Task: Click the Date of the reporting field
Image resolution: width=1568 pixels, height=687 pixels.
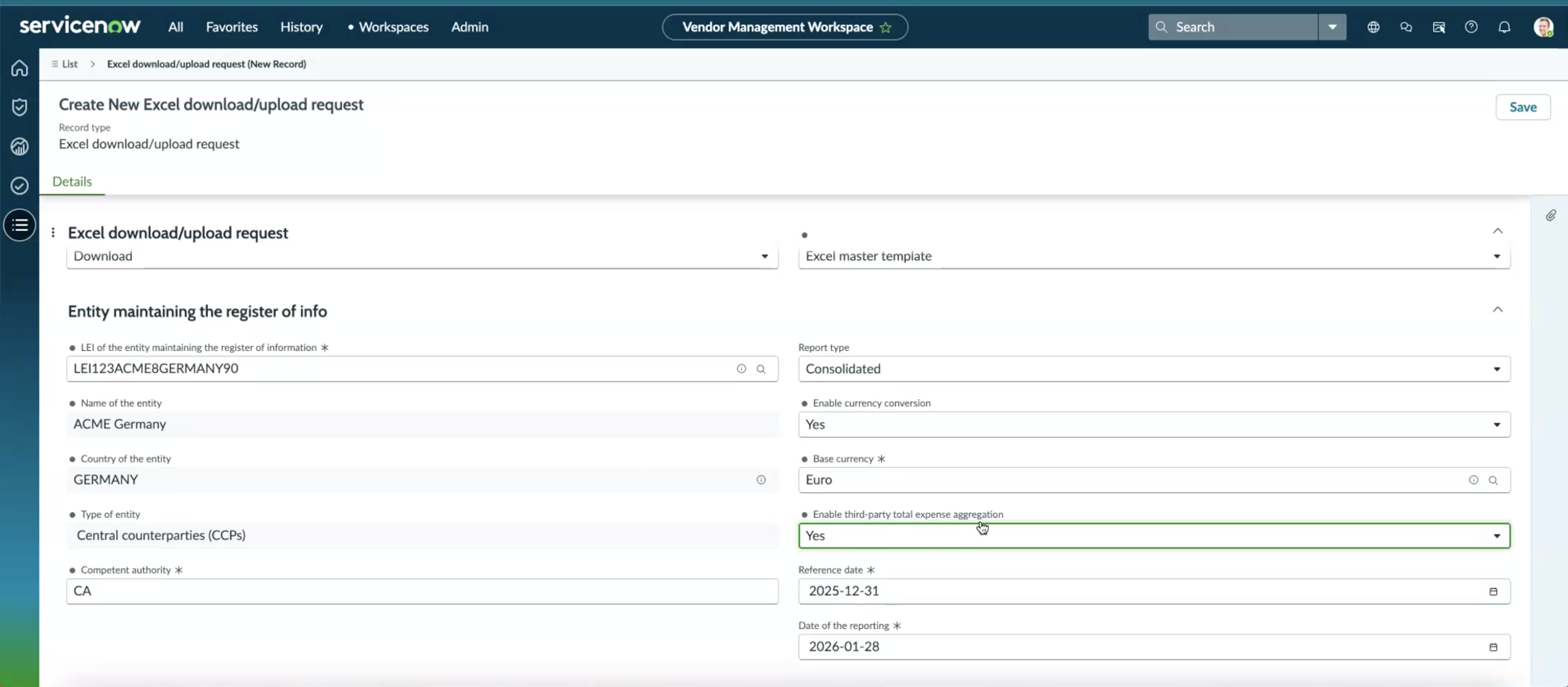Action: 1154,647
